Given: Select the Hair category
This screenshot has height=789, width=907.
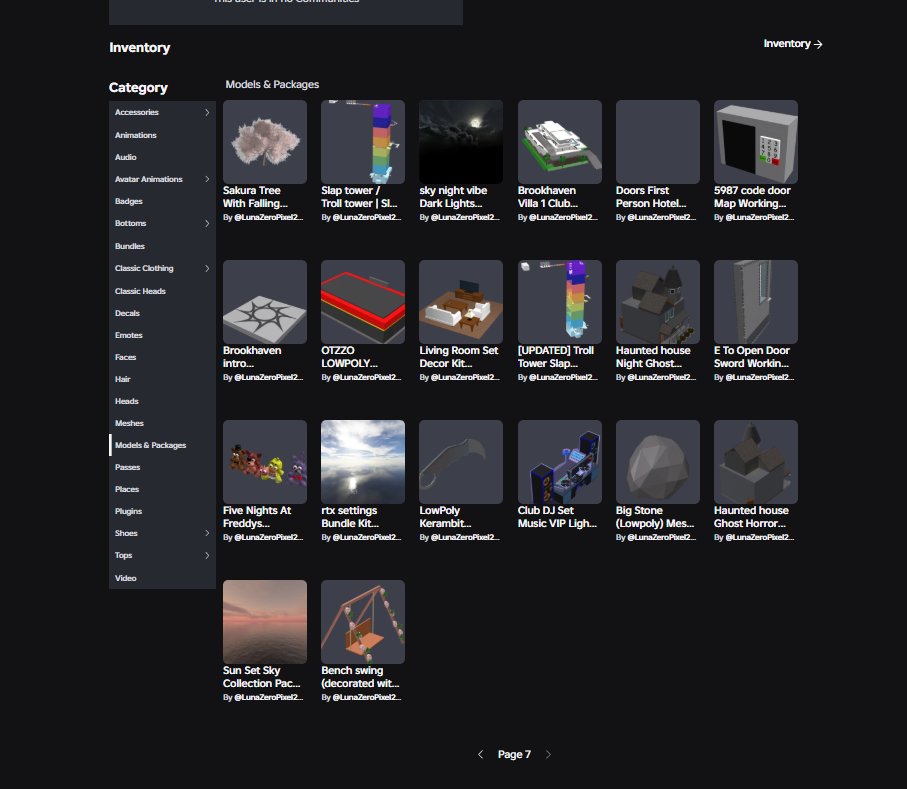Looking at the screenshot, I should pyautogui.click(x=163, y=379).
